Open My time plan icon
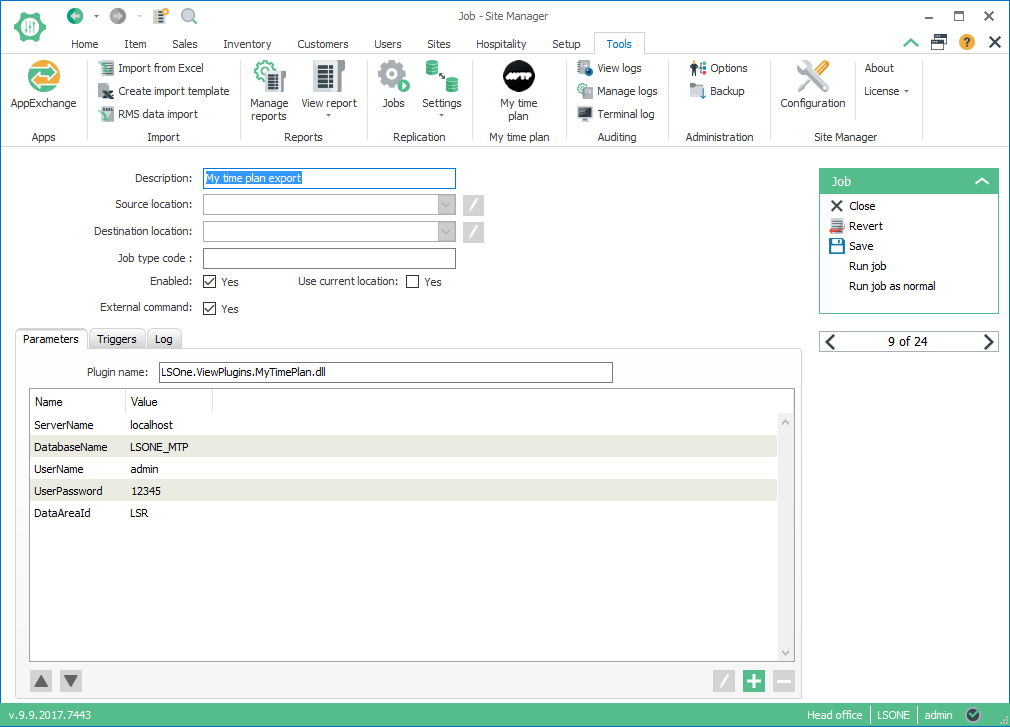The image size is (1010, 727). 518,78
